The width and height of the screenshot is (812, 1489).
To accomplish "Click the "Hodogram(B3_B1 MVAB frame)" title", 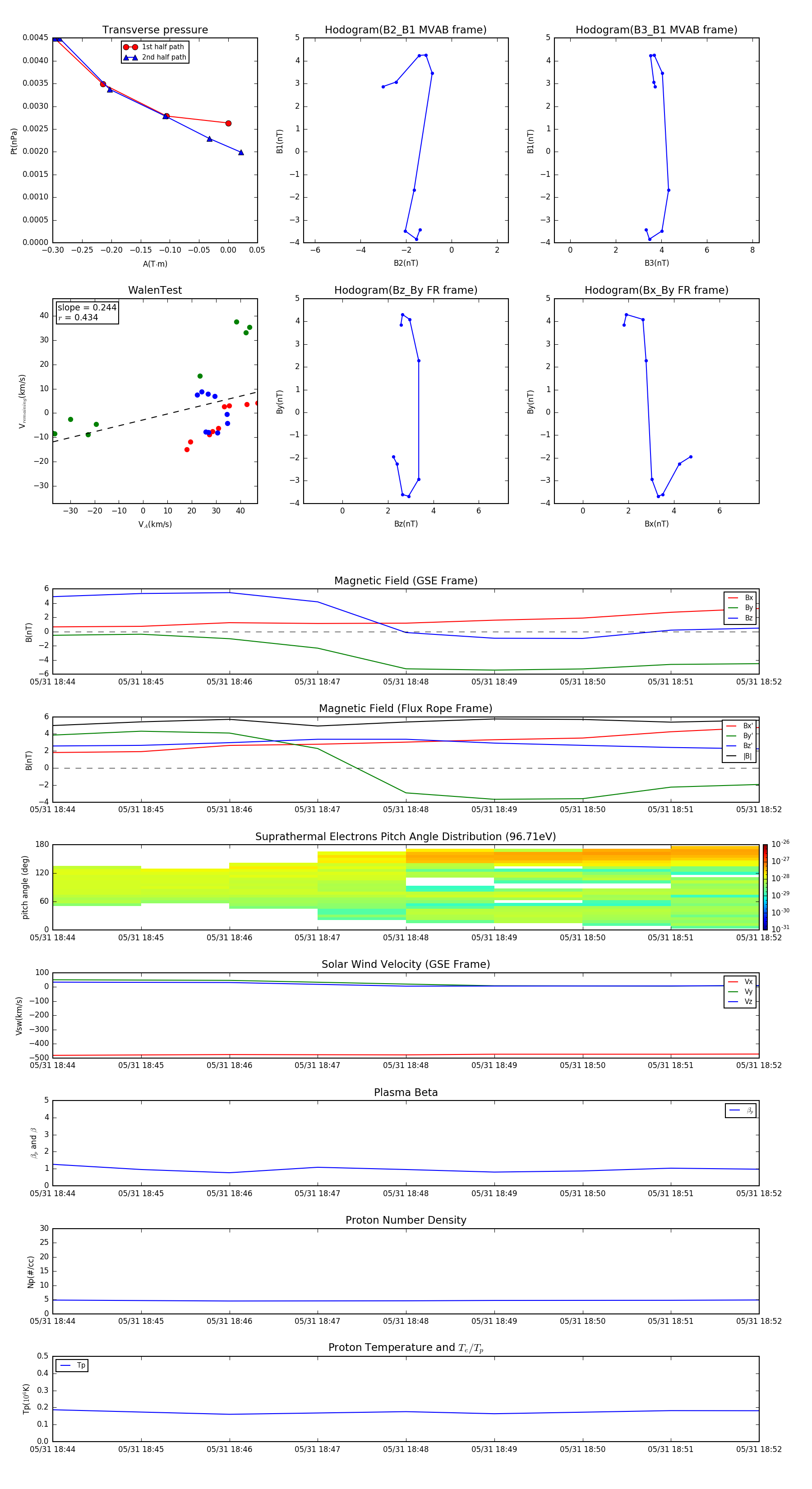I will (x=656, y=30).
